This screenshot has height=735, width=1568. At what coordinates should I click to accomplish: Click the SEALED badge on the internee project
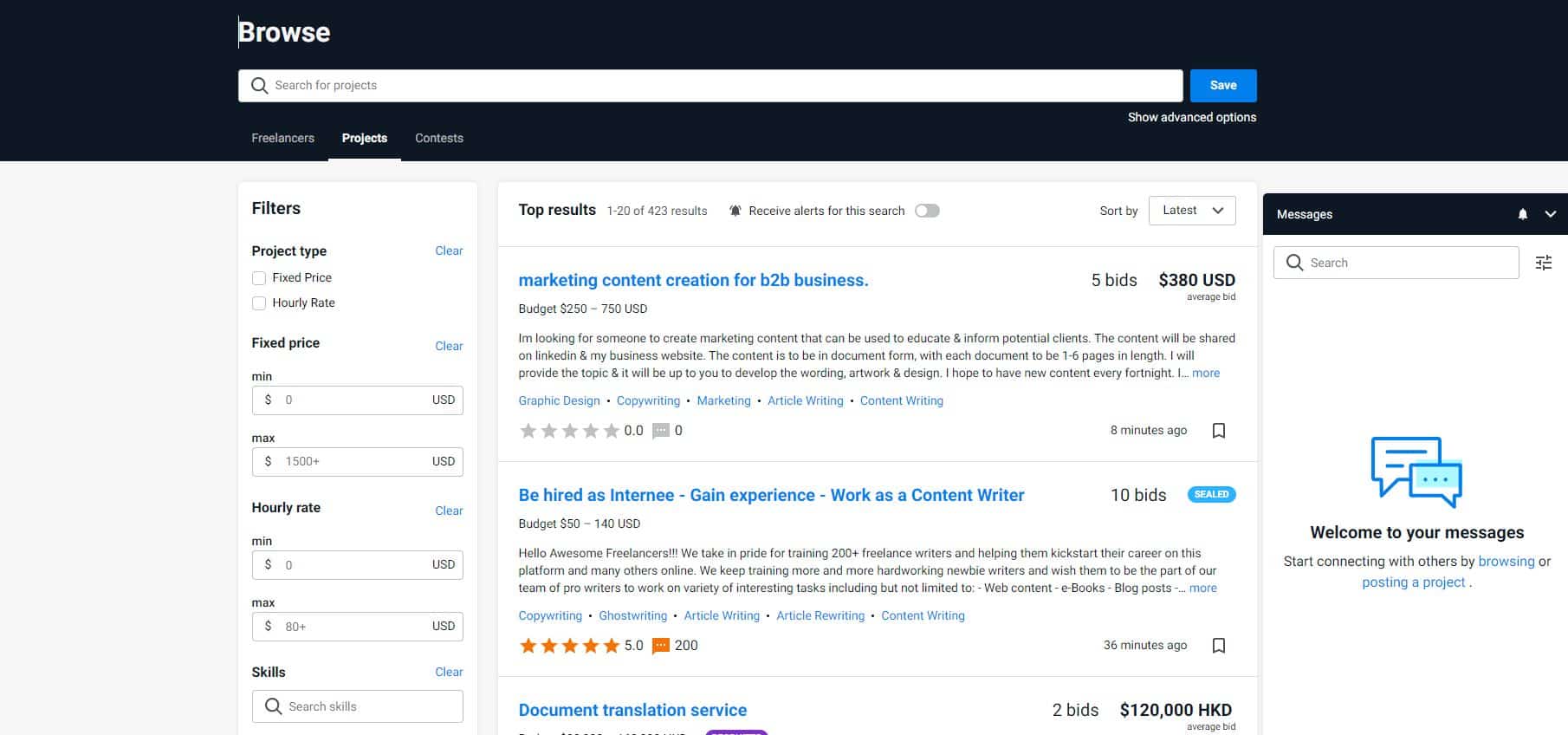point(1211,495)
